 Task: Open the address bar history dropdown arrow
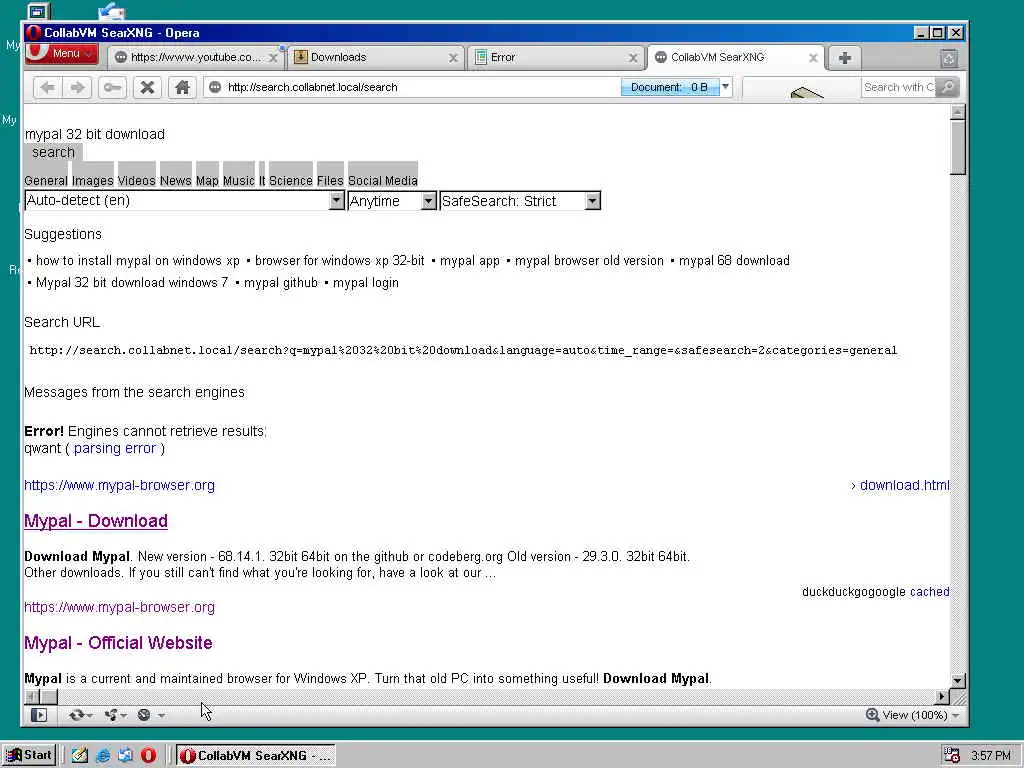[726, 86]
